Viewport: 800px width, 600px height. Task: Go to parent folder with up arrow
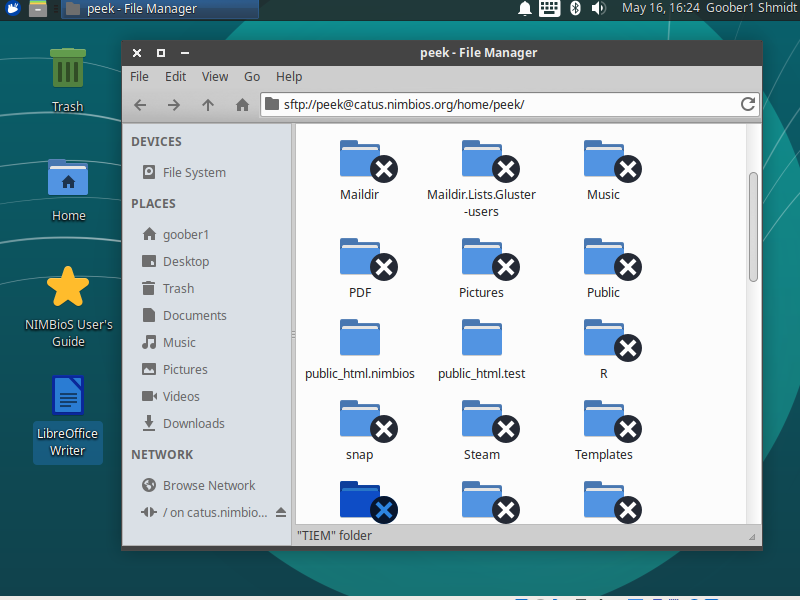208,105
